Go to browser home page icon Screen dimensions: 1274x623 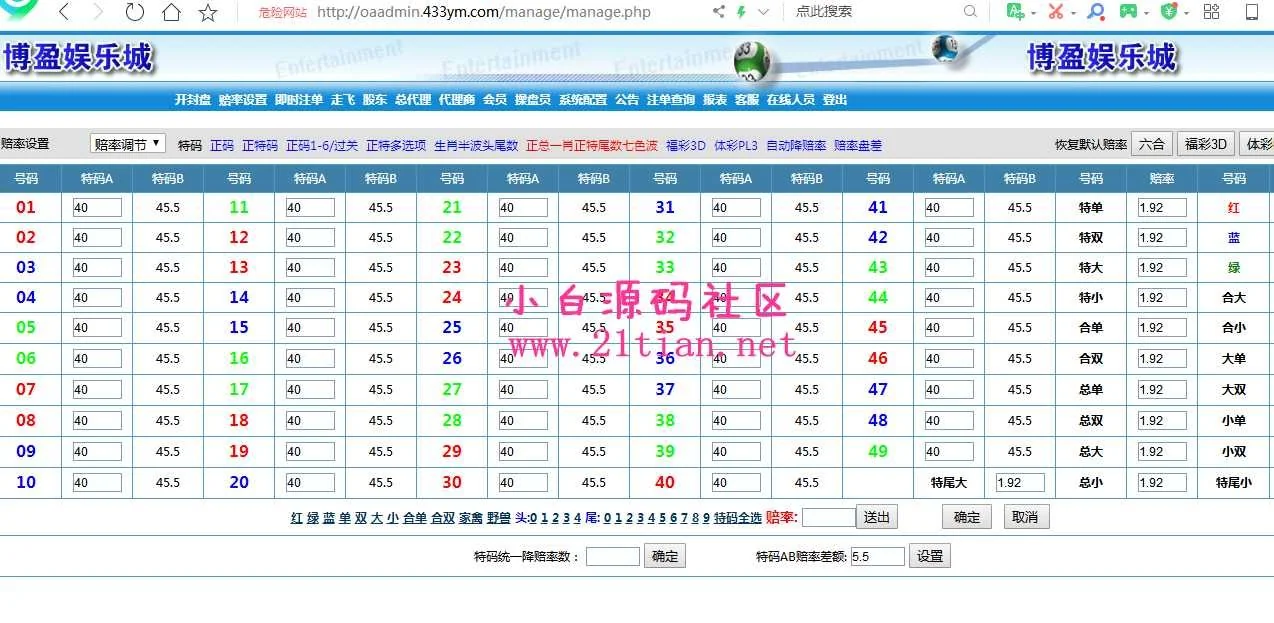point(171,13)
